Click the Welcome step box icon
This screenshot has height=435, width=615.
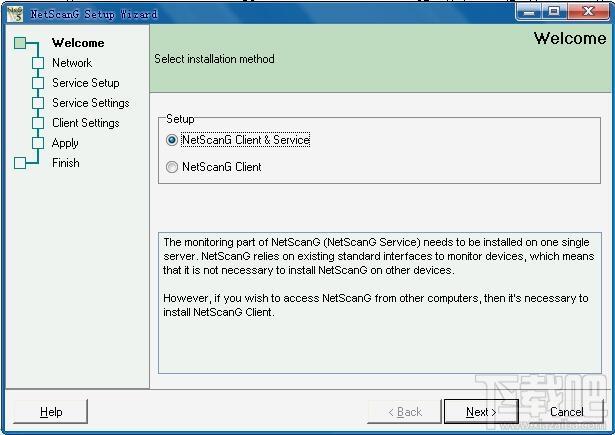click(x=20, y=43)
